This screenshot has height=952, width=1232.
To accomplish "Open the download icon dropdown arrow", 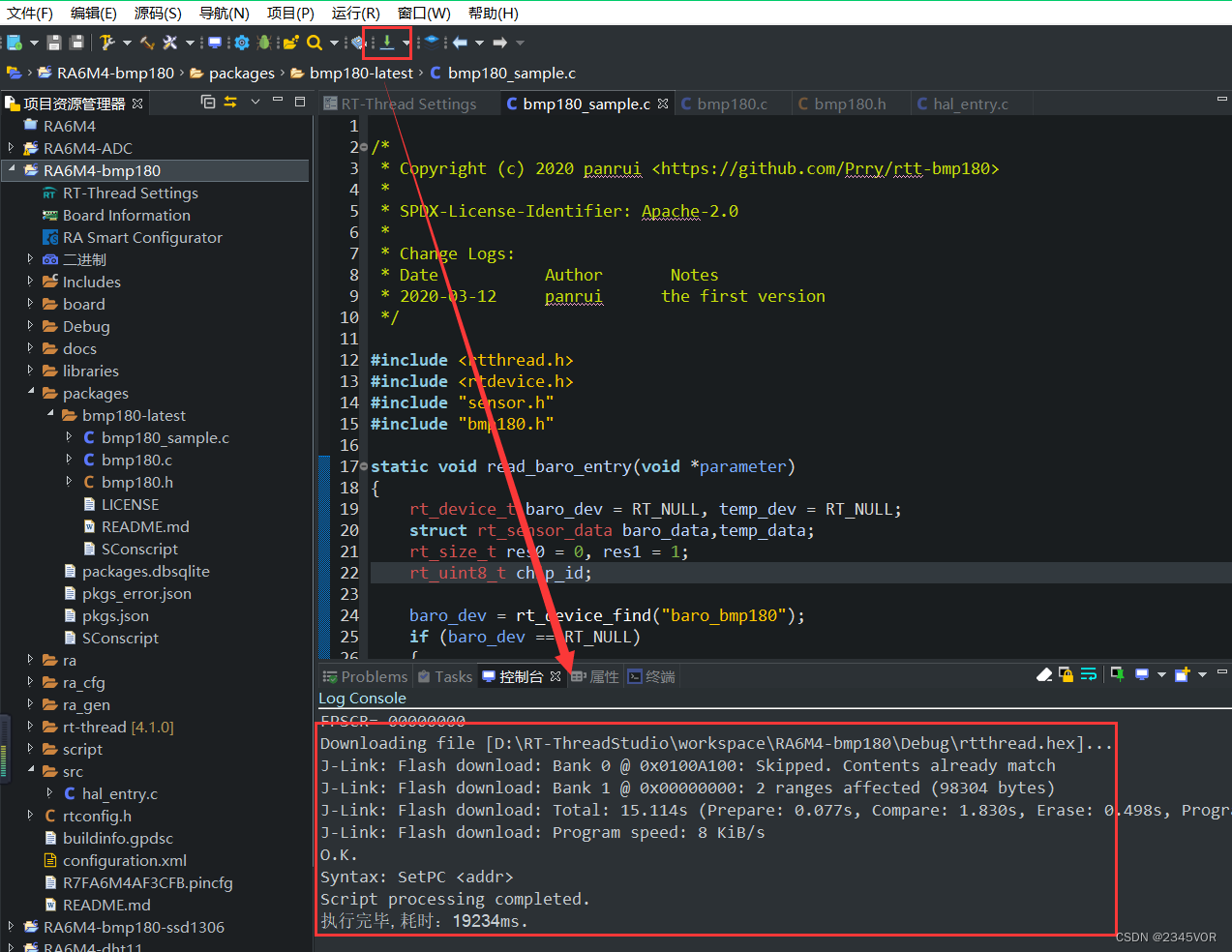I will point(406,43).
